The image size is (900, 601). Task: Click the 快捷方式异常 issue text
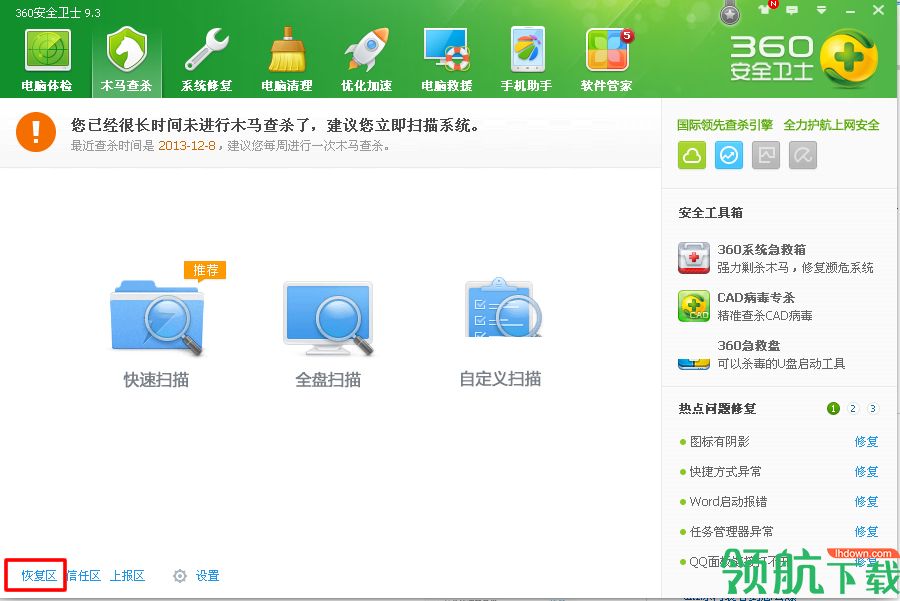pos(725,471)
